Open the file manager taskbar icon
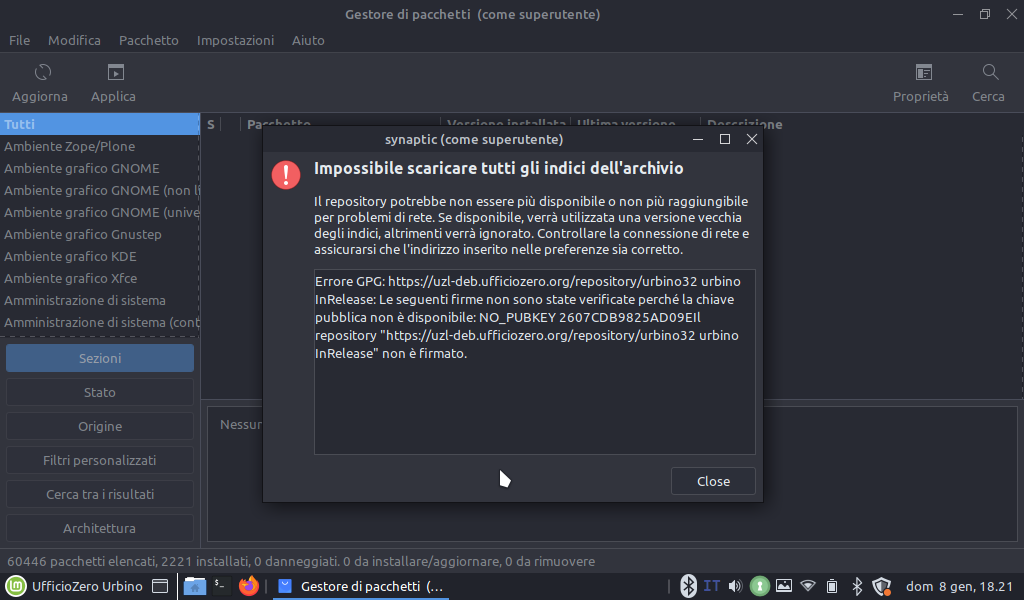The image size is (1024, 600). point(195,586)
